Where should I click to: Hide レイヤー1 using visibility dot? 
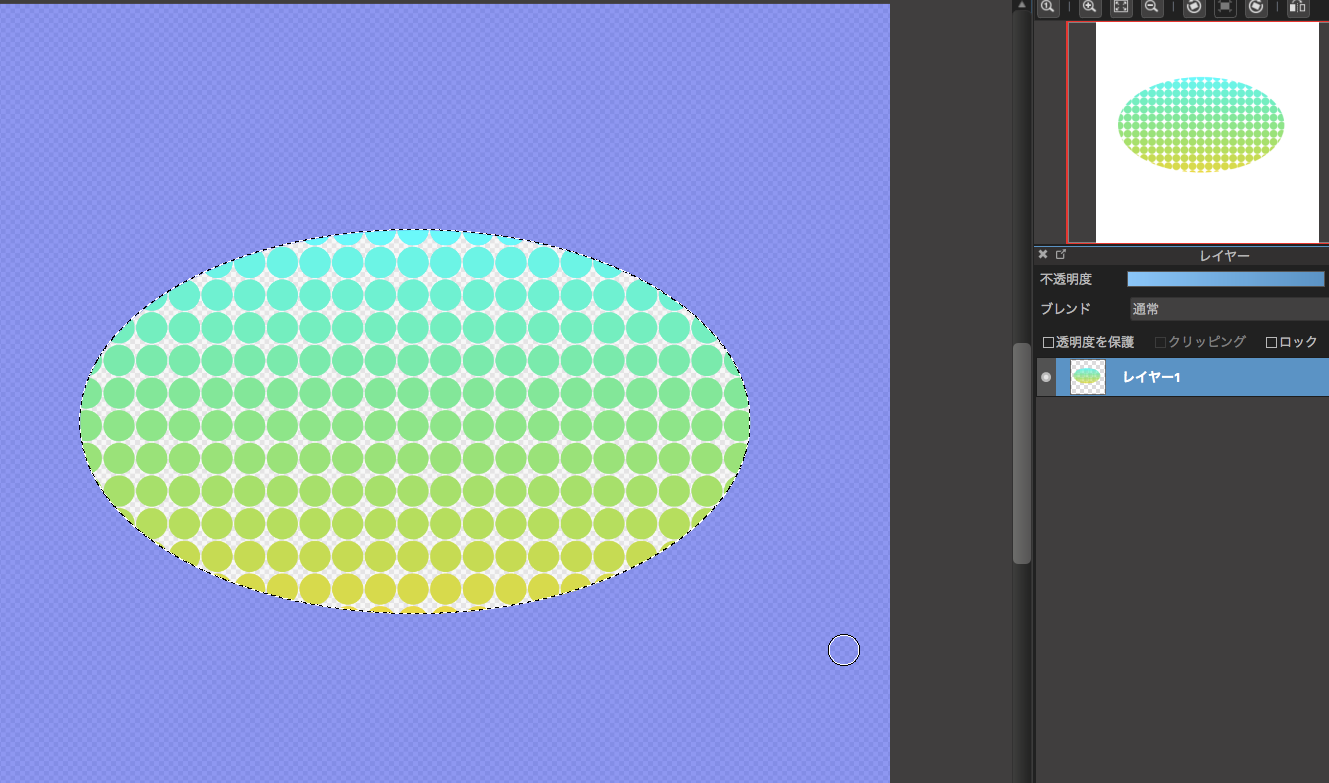pos(1046,377)
